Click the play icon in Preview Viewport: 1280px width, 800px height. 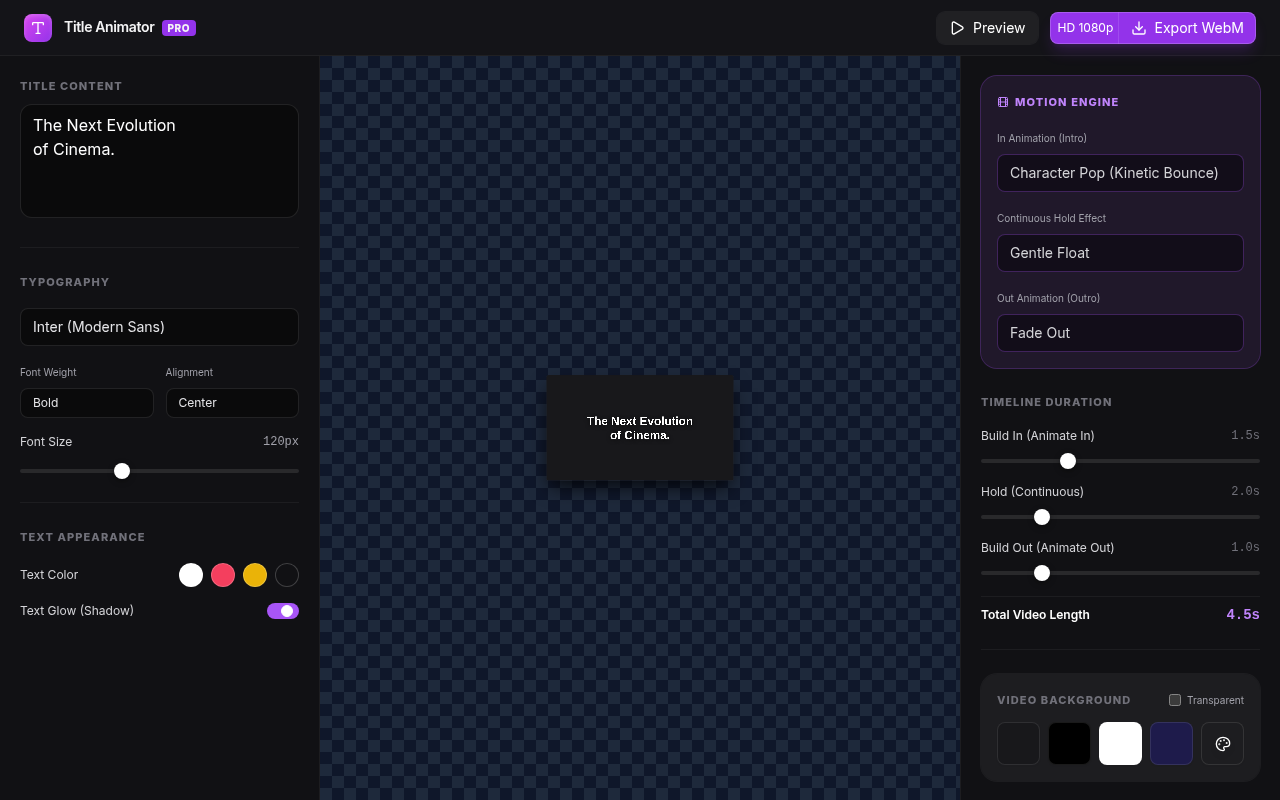pyautogui.click(x=957, y=28)
